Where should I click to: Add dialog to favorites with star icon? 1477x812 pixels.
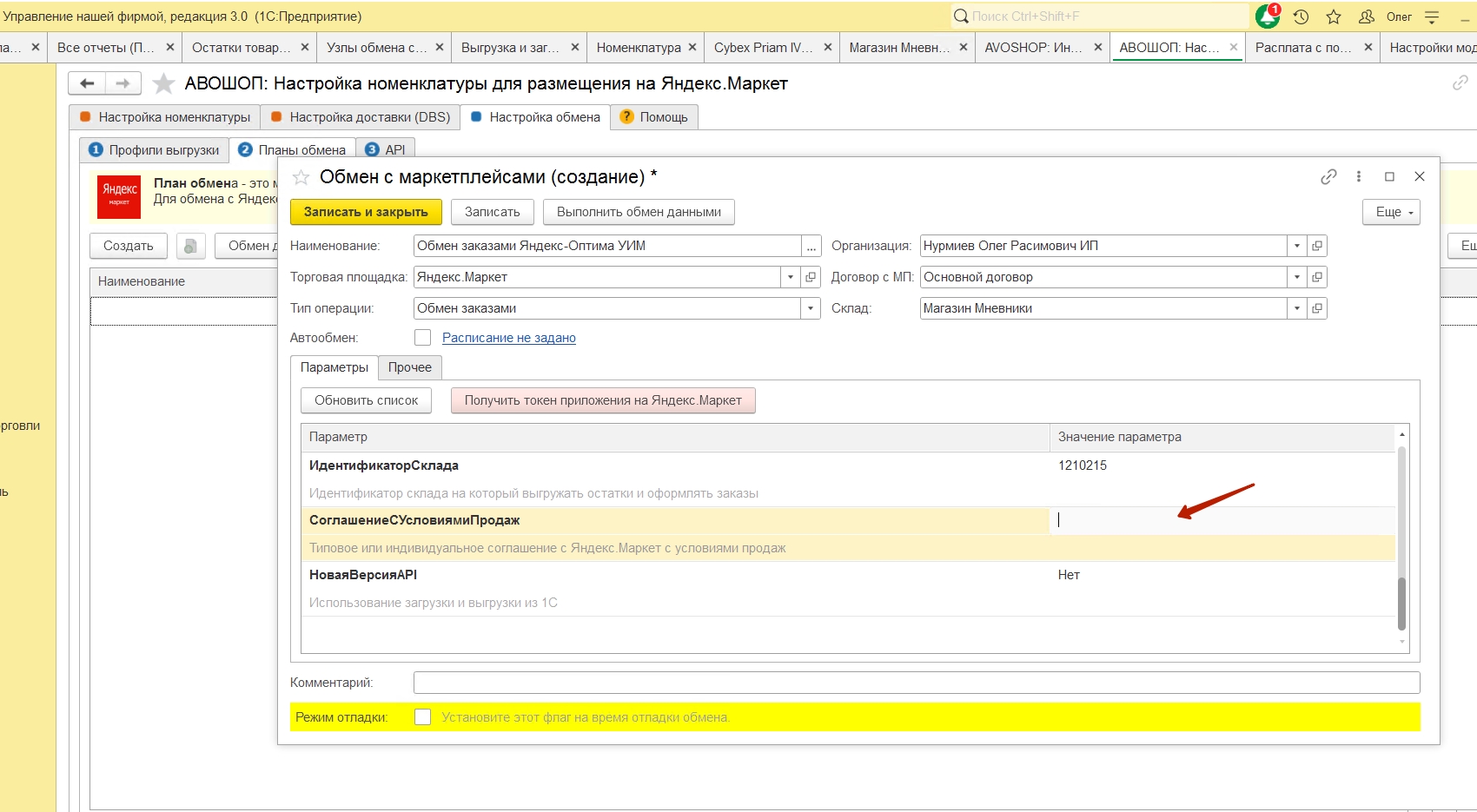(x=301, y=177)
